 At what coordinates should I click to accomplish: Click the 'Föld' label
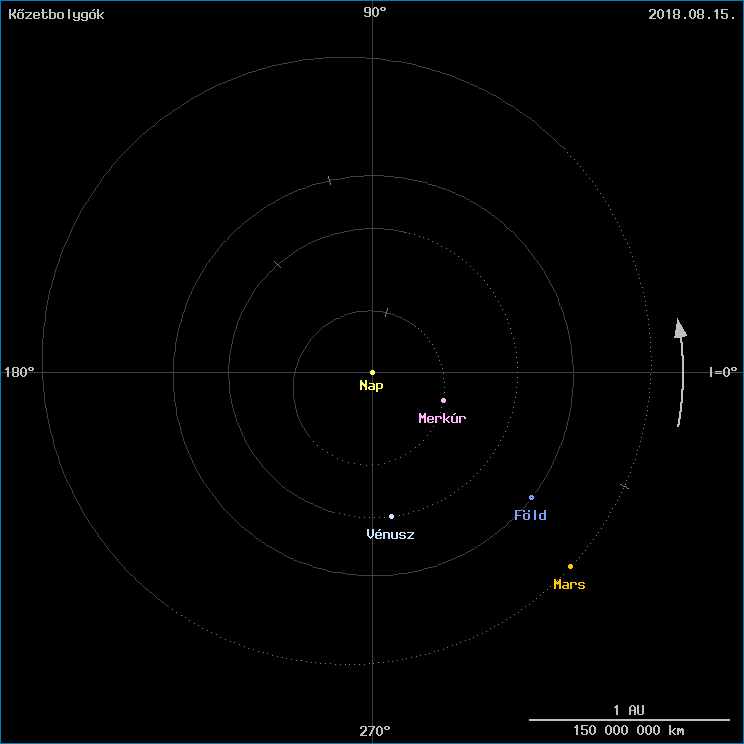coord(530,515)
